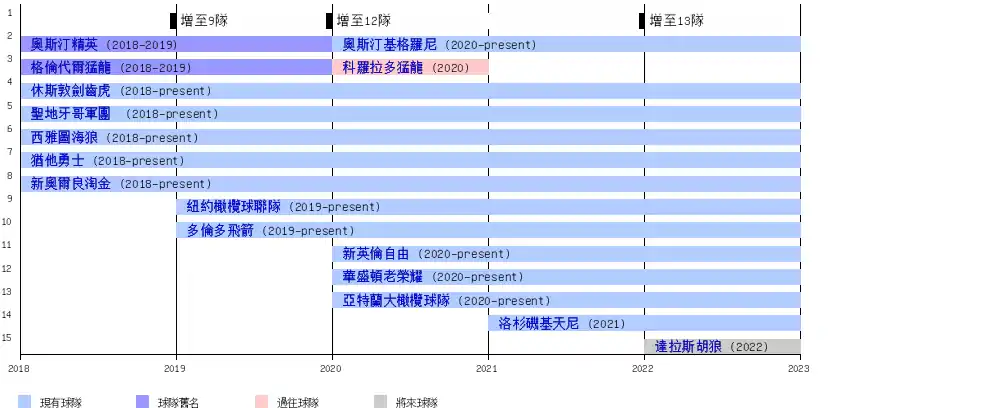Open the 科羅拉多猛龍 team link
1000x408 pixels.
click(383, 68)
